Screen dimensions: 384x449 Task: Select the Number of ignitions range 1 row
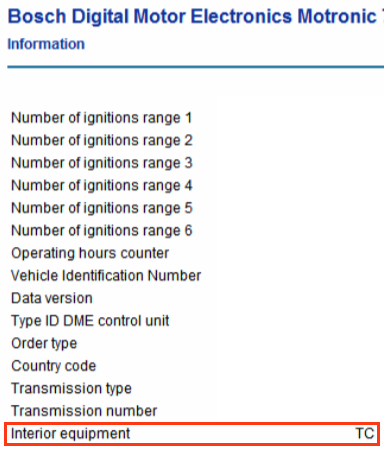tap(194, 118)
